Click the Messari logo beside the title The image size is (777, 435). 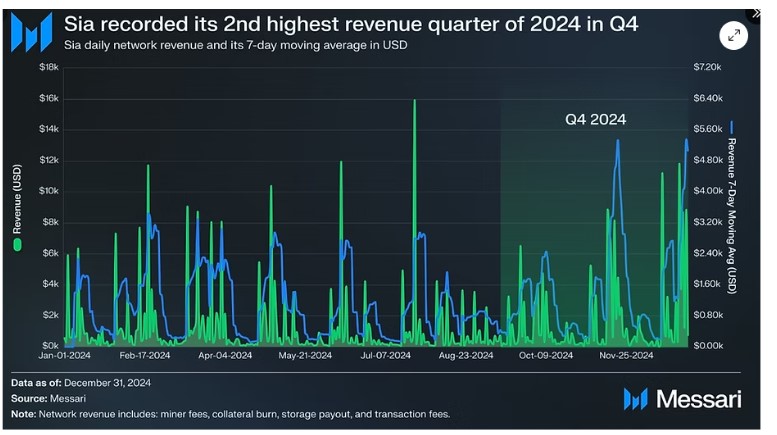[31, 32]
